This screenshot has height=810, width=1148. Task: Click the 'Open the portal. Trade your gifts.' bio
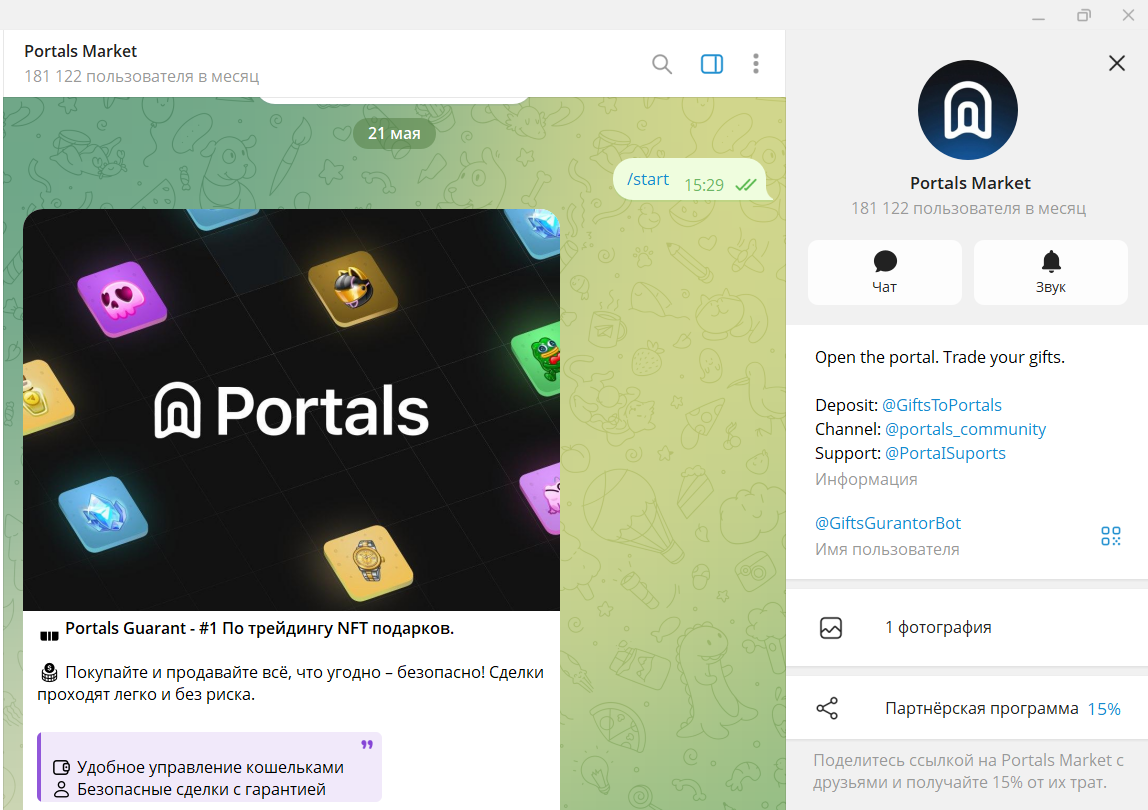939,357
